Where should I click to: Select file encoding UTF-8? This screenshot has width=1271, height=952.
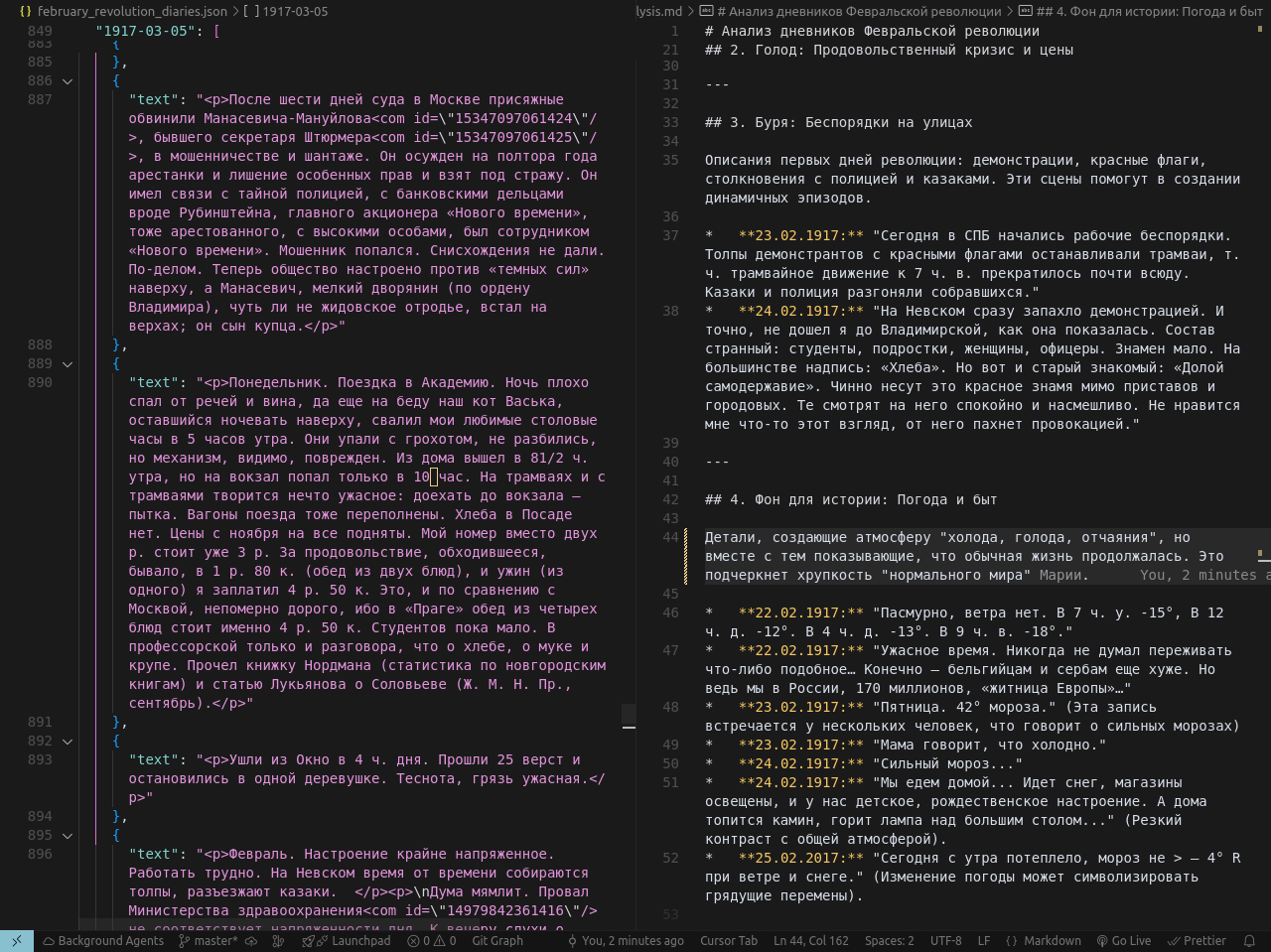[945, 941]
